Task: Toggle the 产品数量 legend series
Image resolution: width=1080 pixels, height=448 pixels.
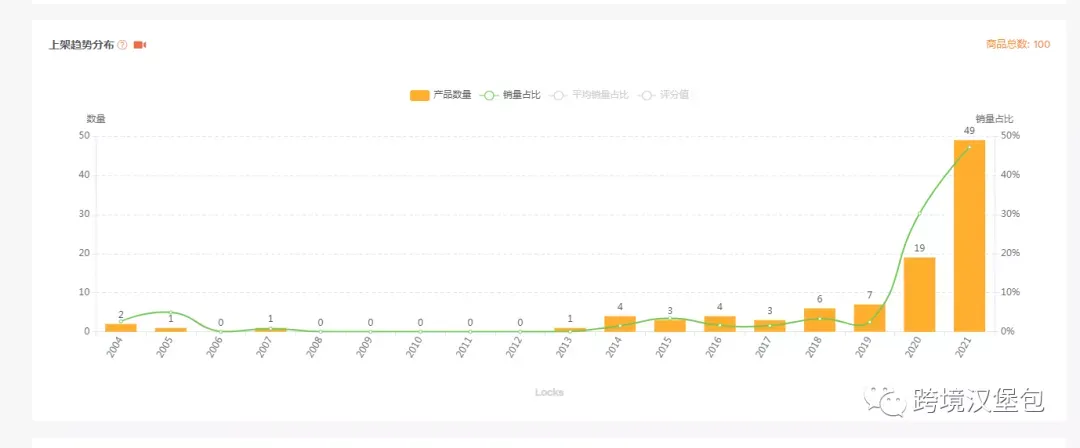Action: [x=441, y=95]
